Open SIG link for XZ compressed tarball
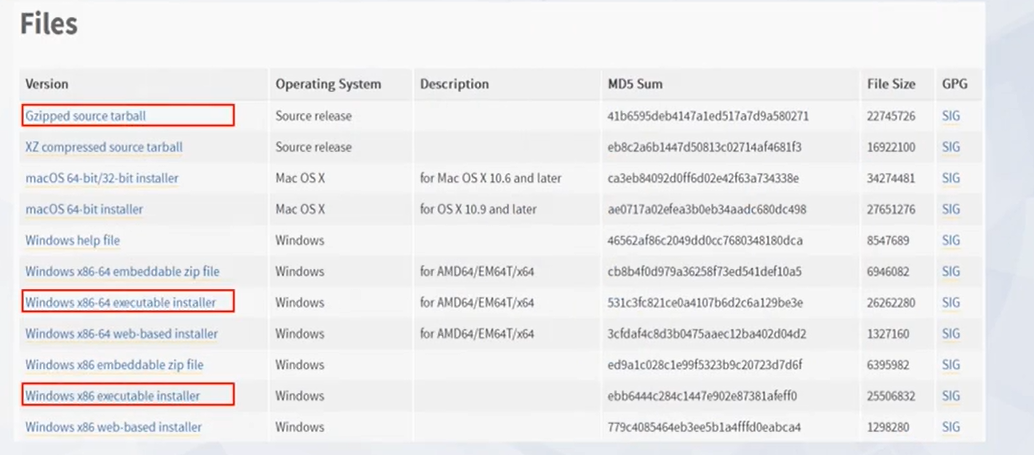 [x=951, y=147]
